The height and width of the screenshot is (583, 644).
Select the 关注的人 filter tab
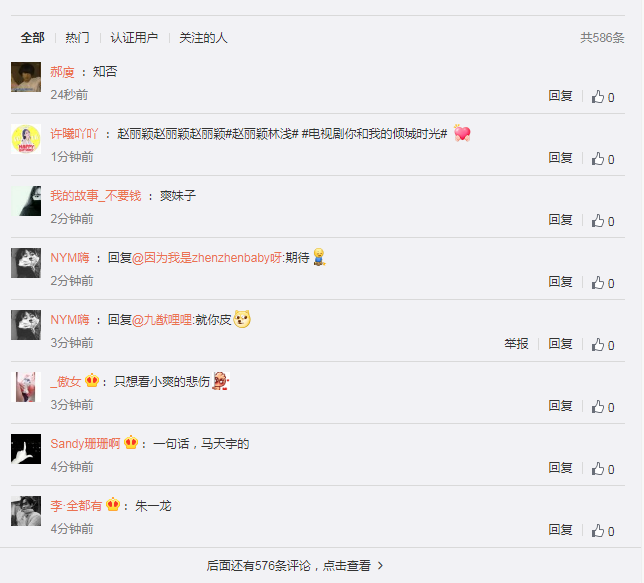pos(203,38)
